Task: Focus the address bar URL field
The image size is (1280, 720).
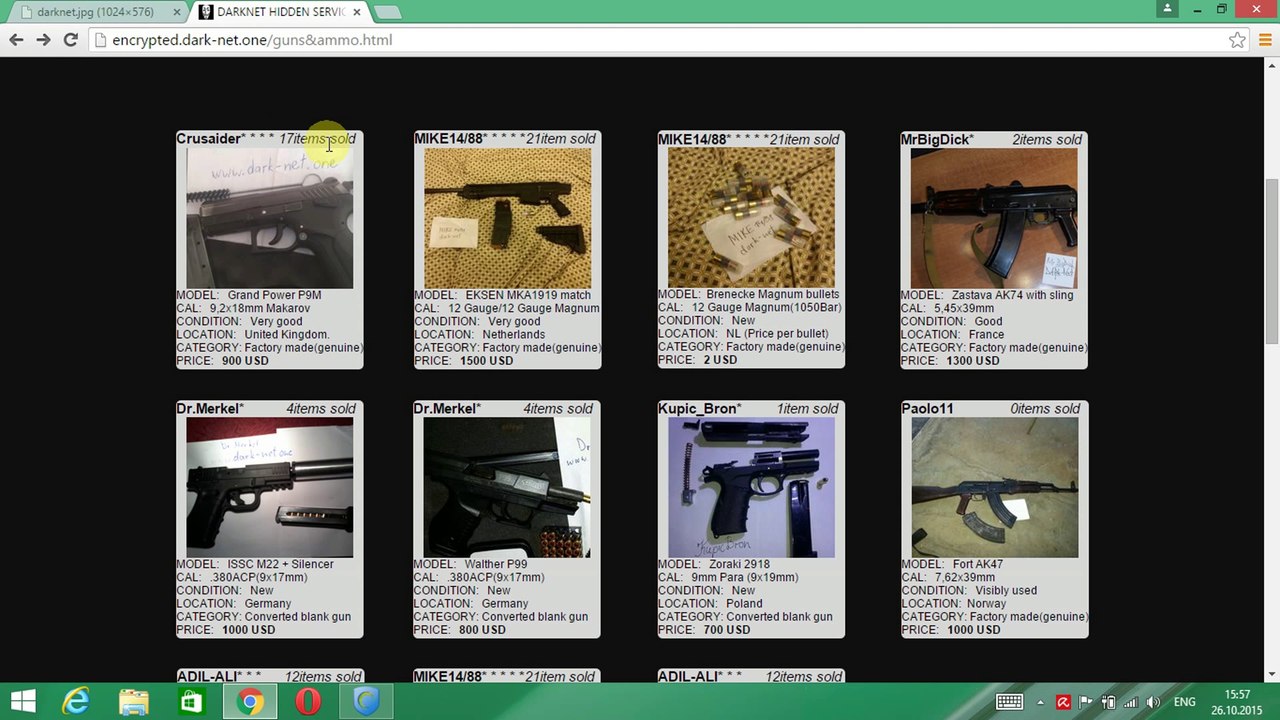Action: [x=660, y=40]
